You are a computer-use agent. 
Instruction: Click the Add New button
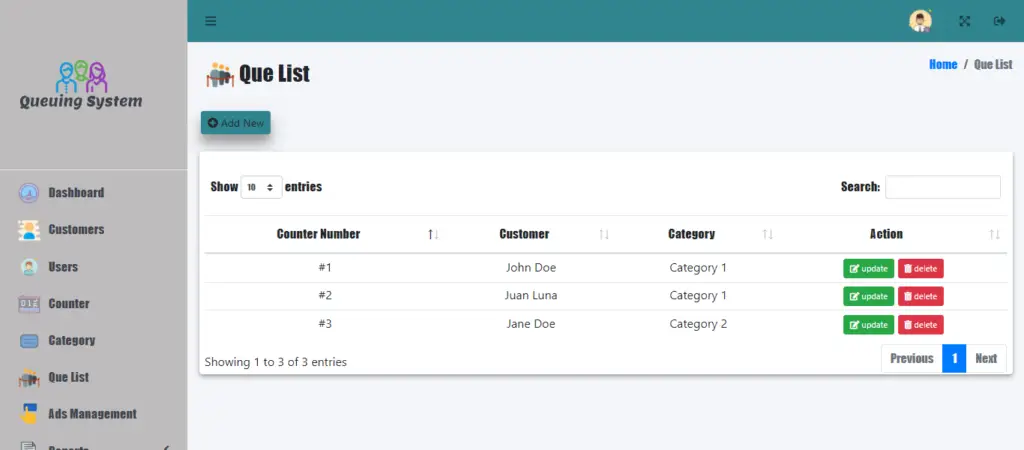click(236, 123)
